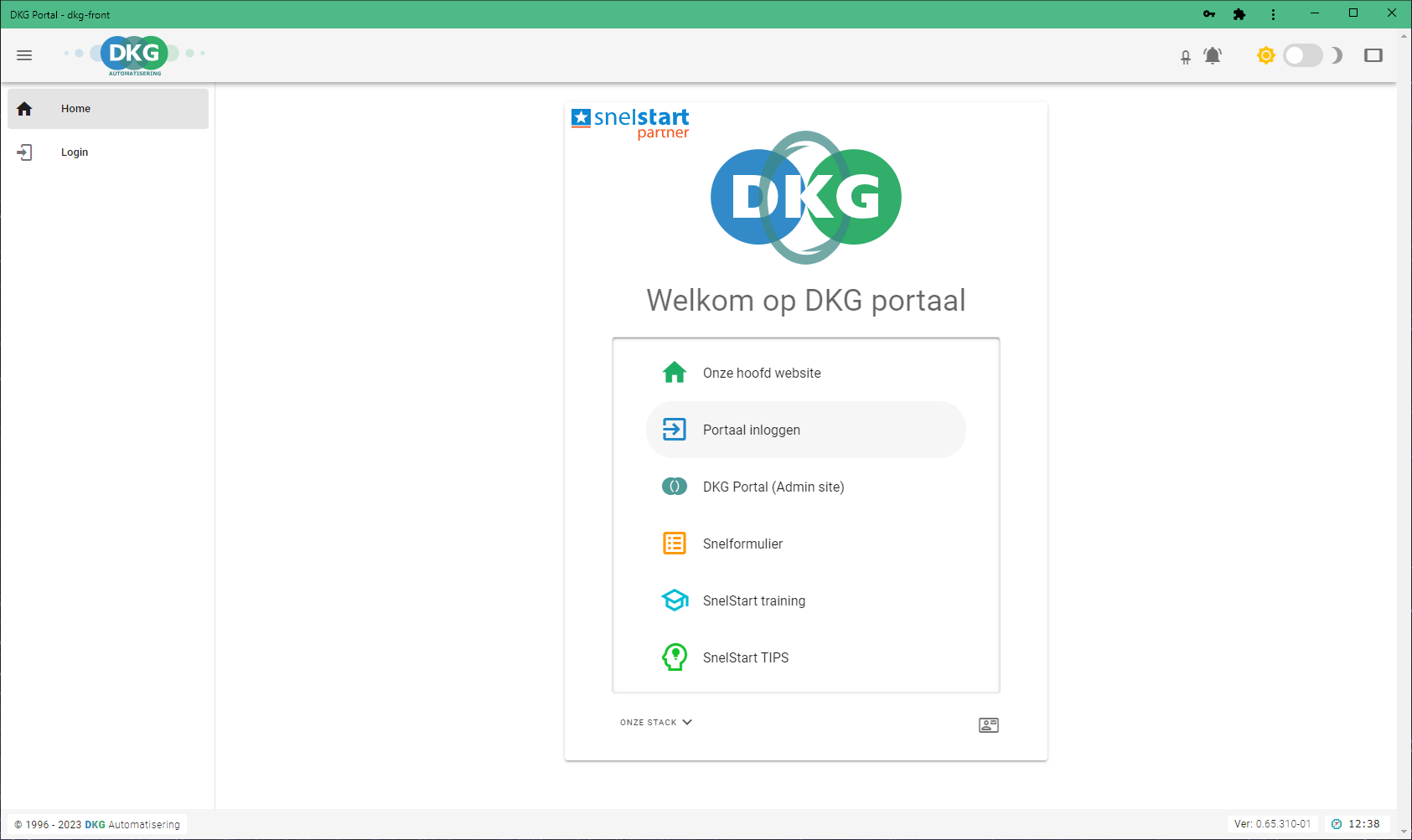Click the snelstart partner logo
1412x840 pixels.
click(630, 123)
